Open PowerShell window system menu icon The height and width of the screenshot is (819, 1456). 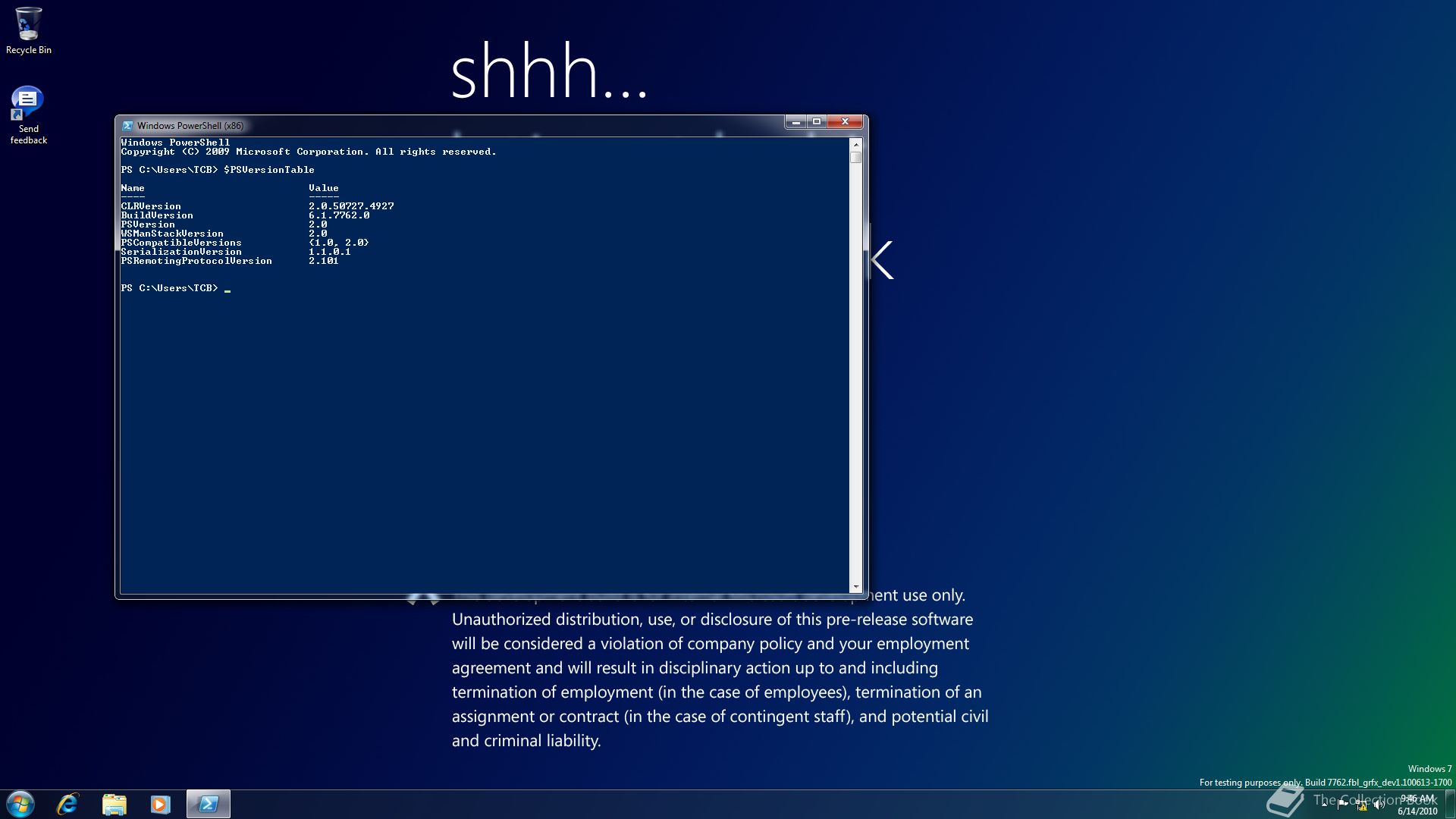click(x=127, y=126)
